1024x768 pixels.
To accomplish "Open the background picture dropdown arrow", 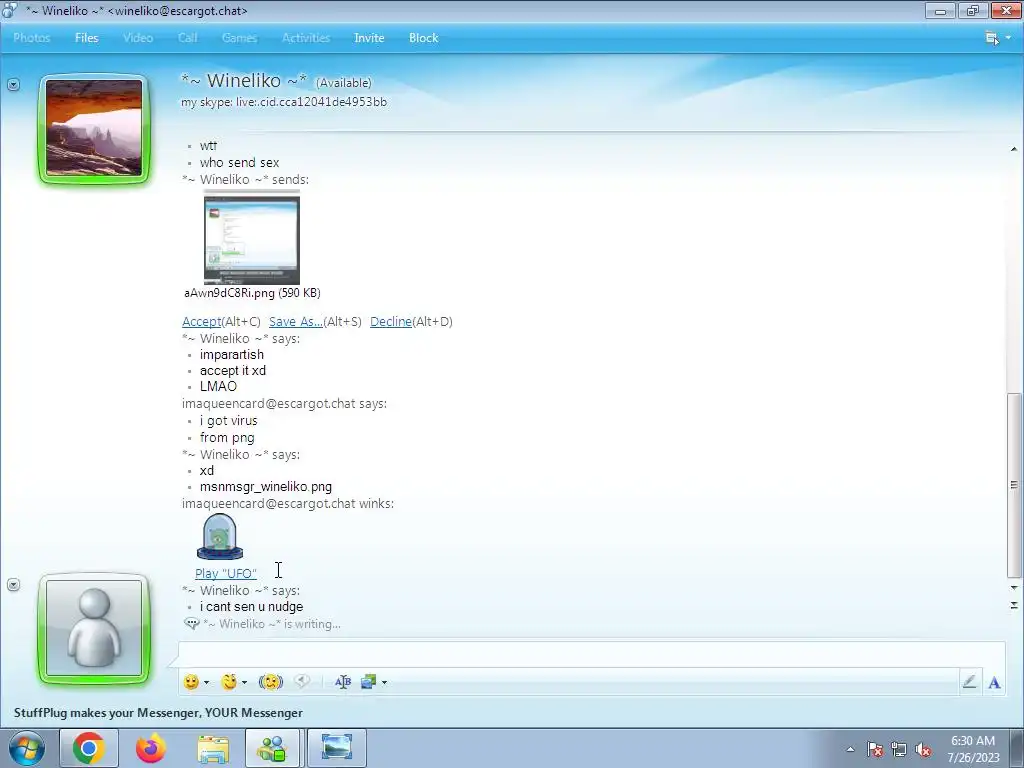I will (x=384, y=682).
